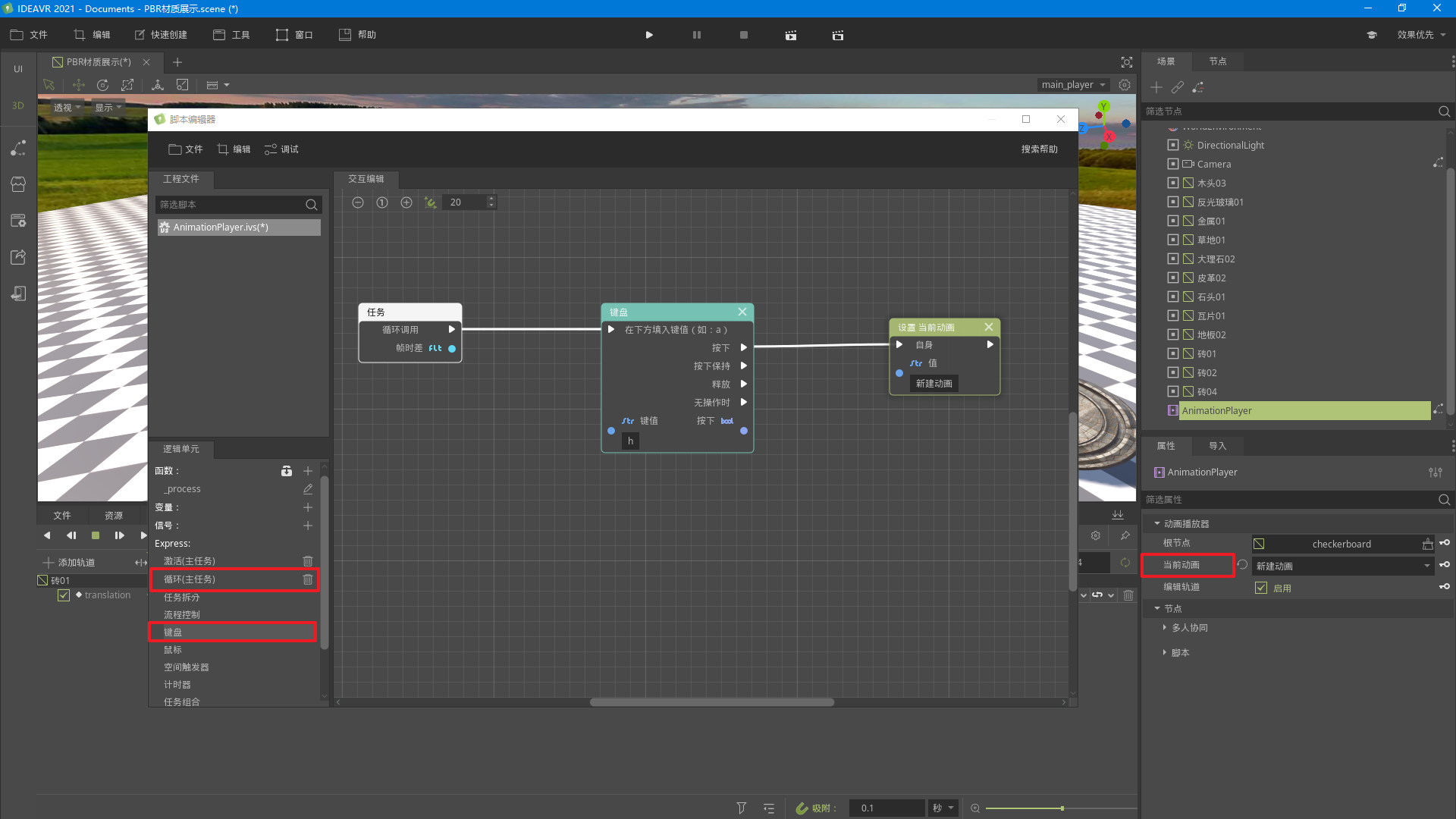Image resolution: width=1456 pixels, height=819 pixels.
Task: Delete the 激活(主任务) express item
Action: point(308,561)
